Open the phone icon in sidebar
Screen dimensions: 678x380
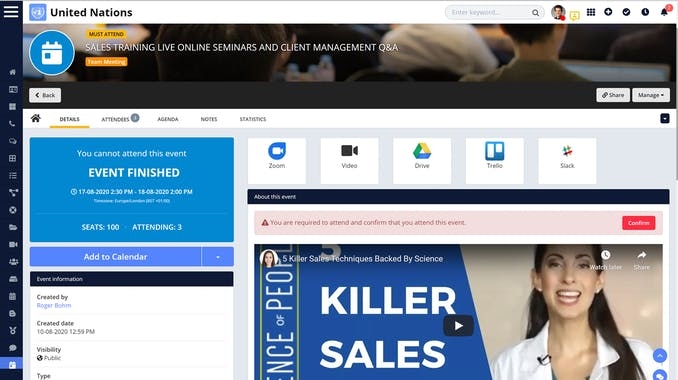point(12,124)
